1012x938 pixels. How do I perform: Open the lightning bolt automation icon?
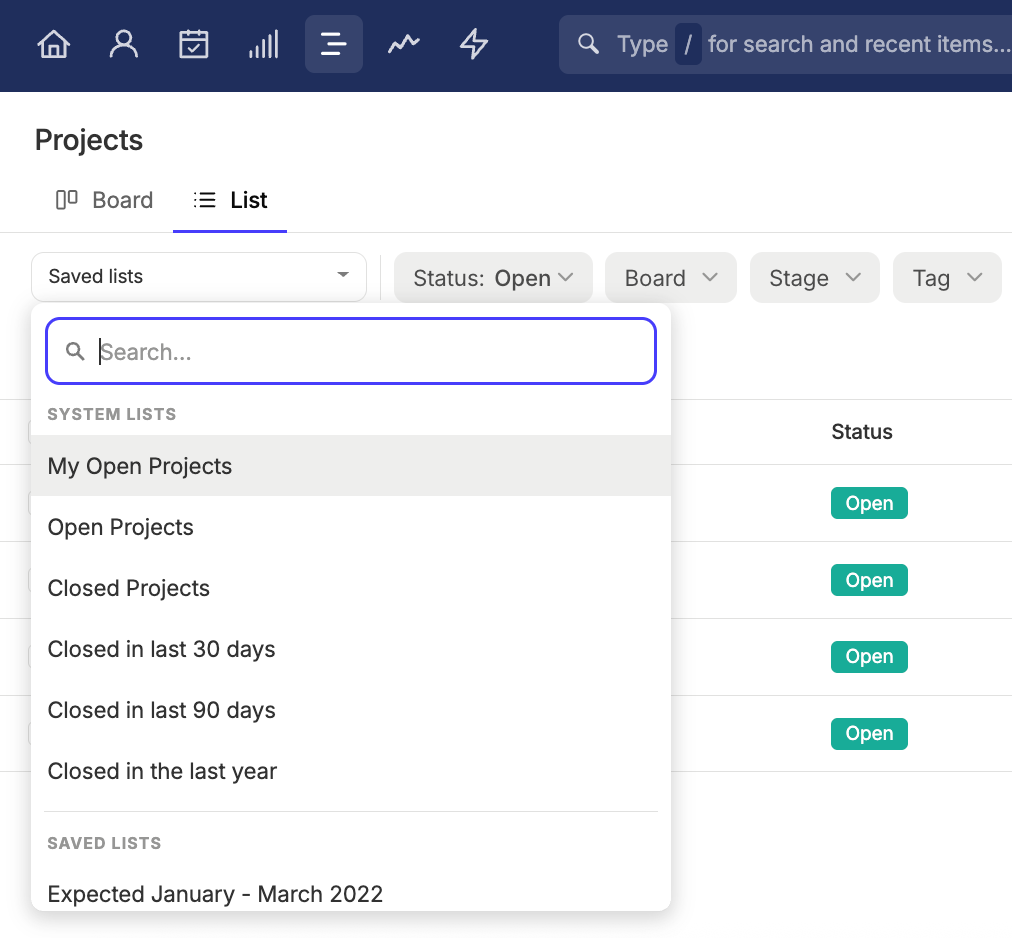tap(474, 45)
